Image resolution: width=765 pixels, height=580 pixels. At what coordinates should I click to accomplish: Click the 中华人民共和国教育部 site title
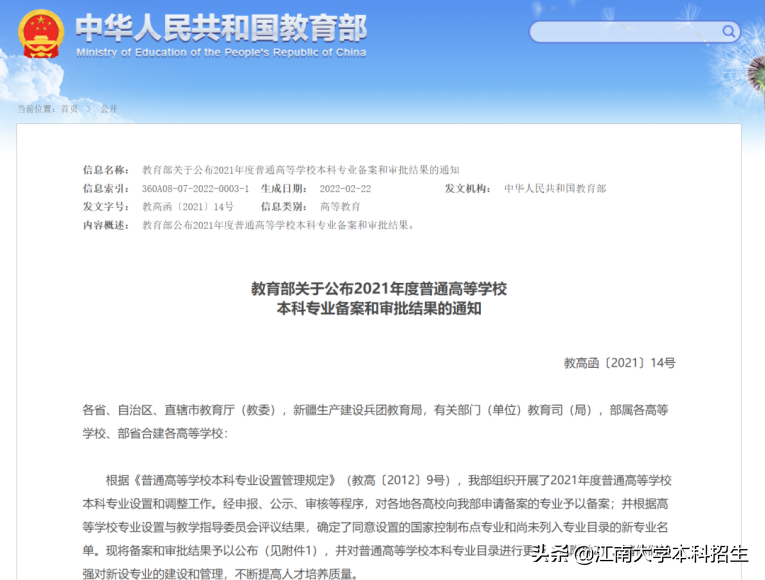(221, 28)
